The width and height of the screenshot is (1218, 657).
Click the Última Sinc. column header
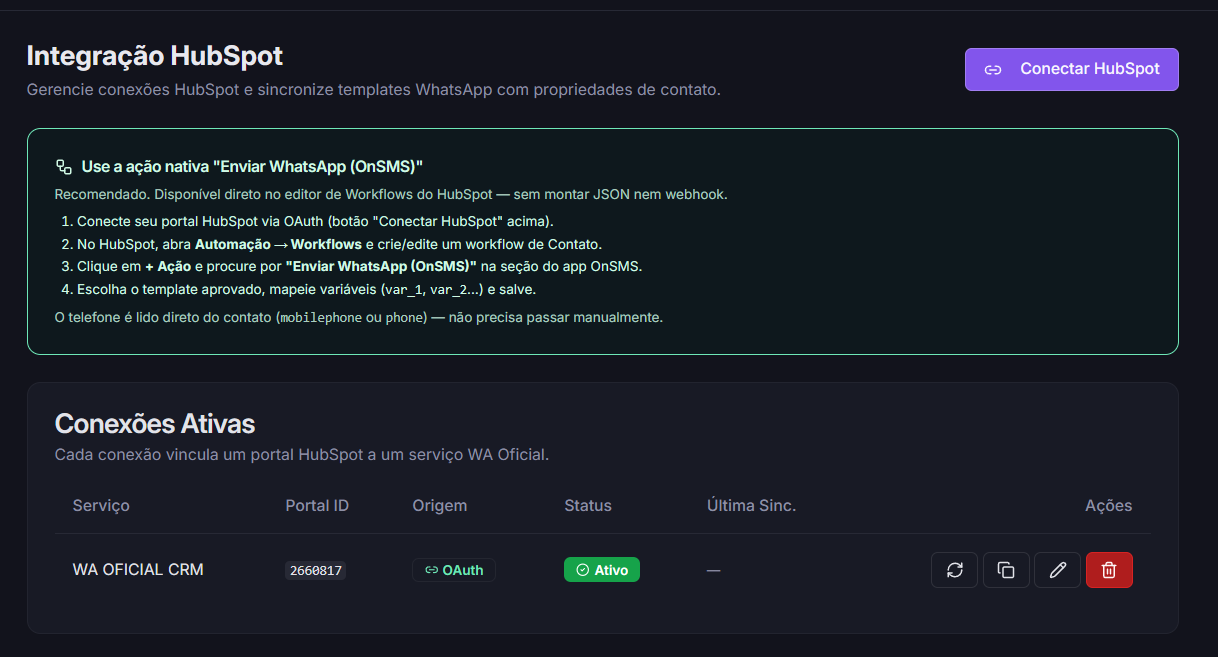point(751,506)
